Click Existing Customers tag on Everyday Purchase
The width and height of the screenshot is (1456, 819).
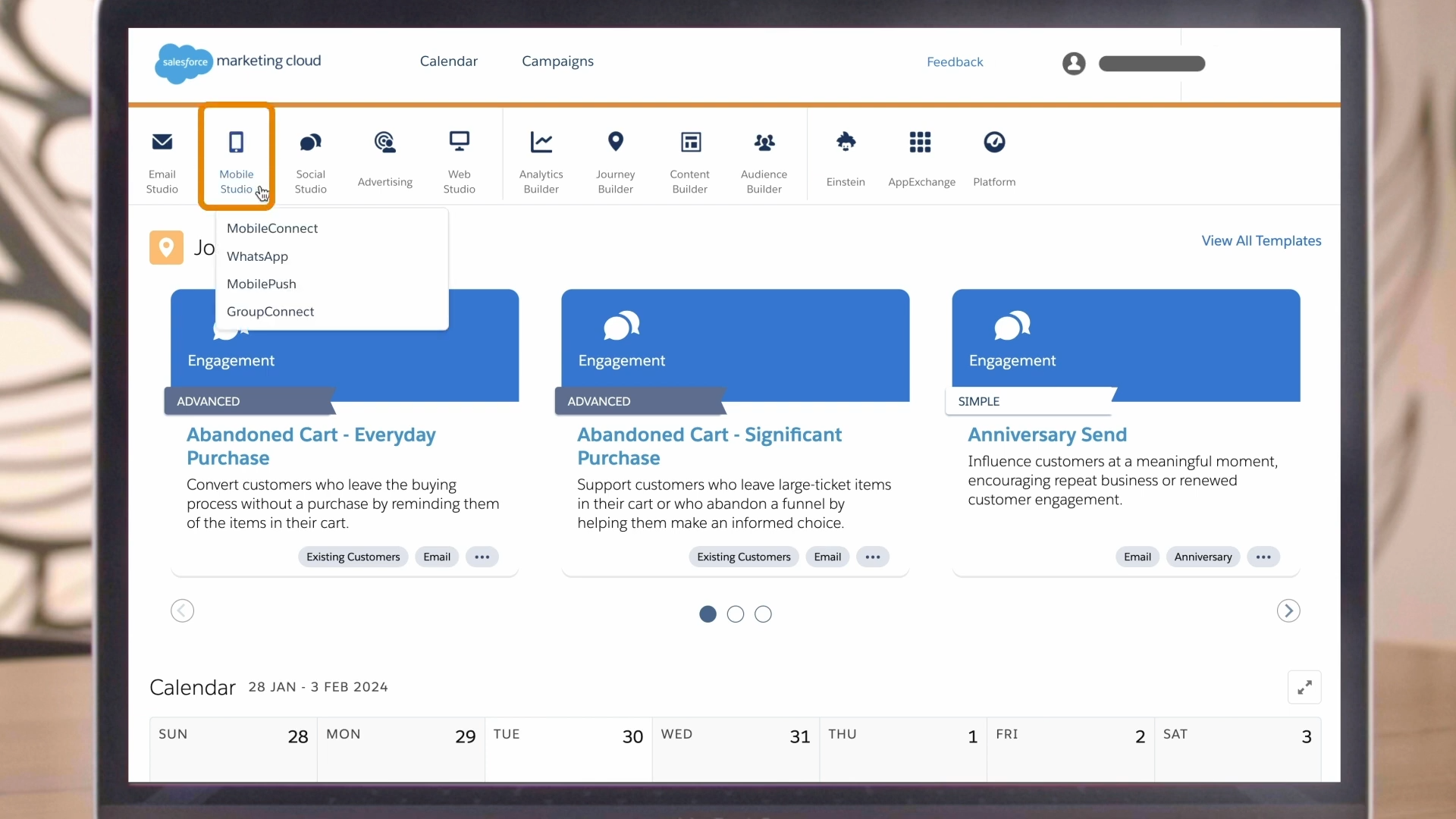[x=353, y=557]
